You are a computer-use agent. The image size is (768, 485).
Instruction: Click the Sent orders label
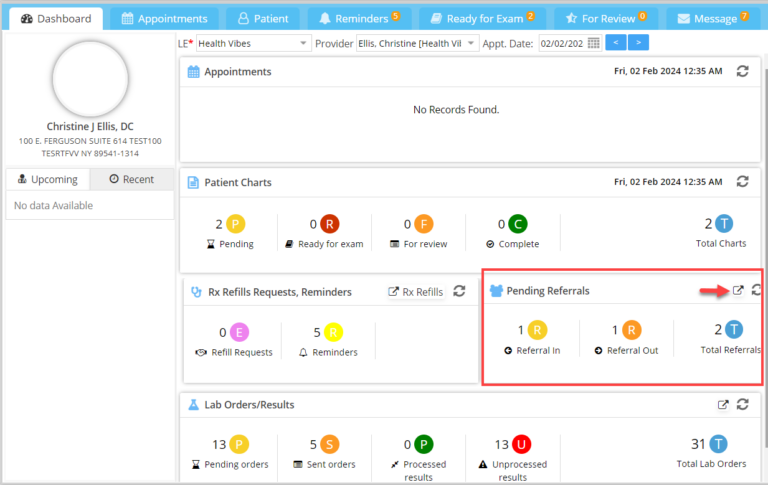point(331,464)
